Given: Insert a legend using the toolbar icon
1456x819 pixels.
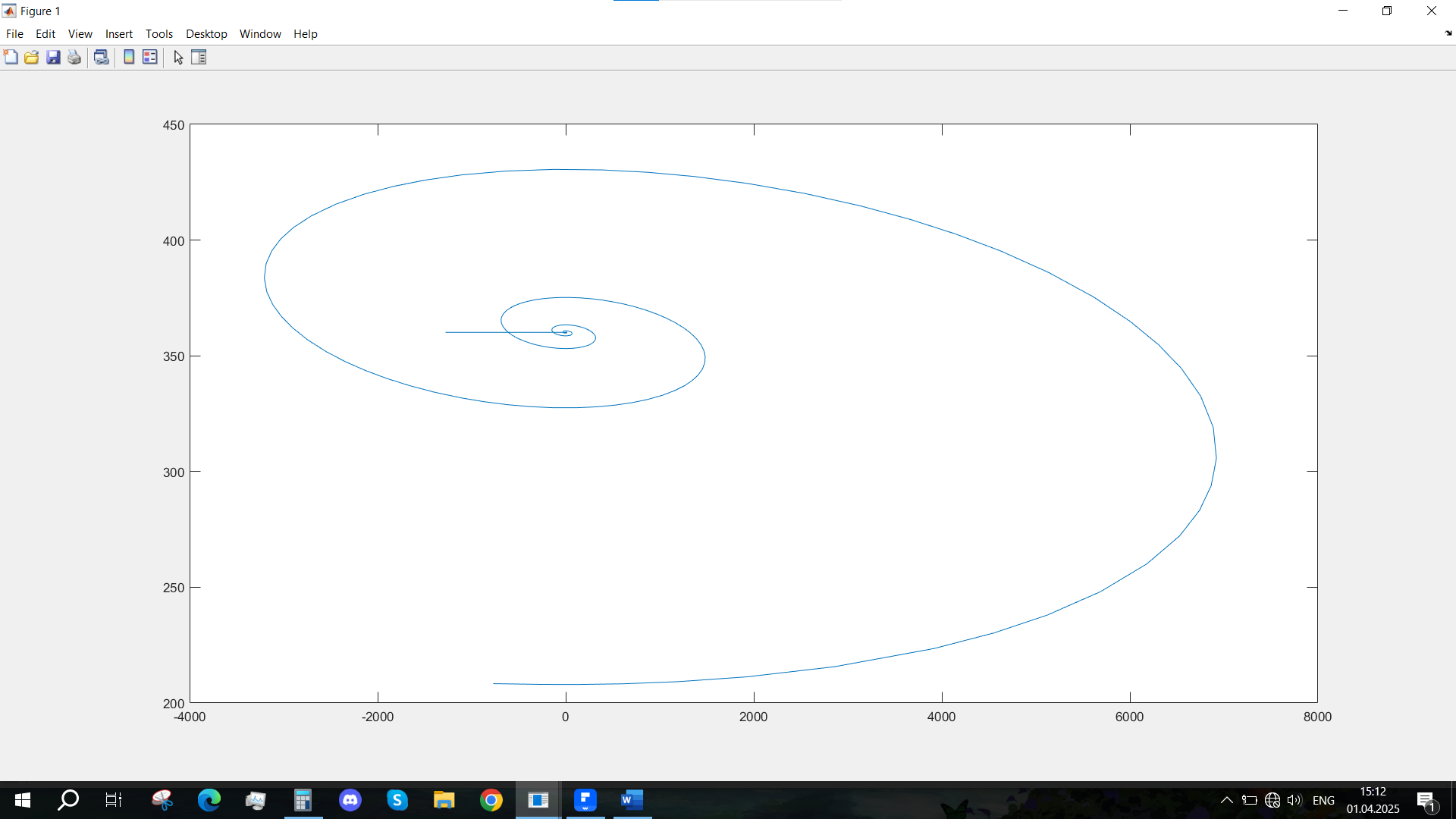Looking at the screenshot, I should pyautogui.click(x=150, y=58).
